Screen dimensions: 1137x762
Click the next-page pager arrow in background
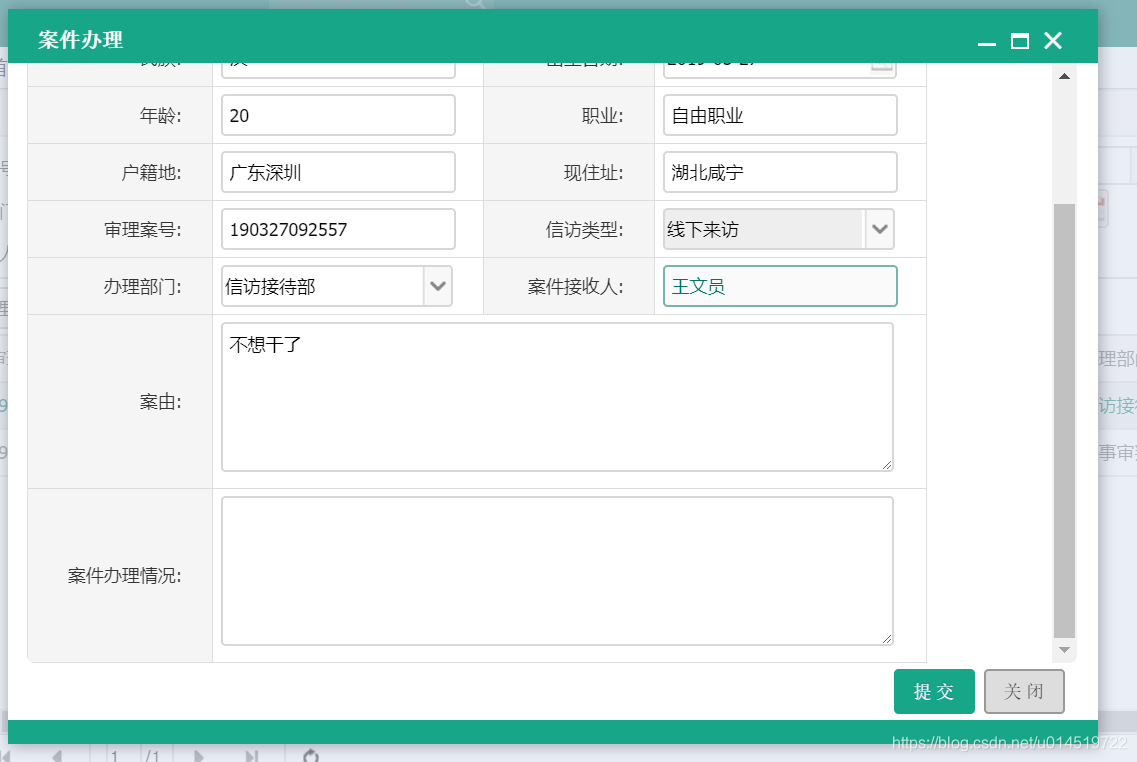(x=199, y=756)
